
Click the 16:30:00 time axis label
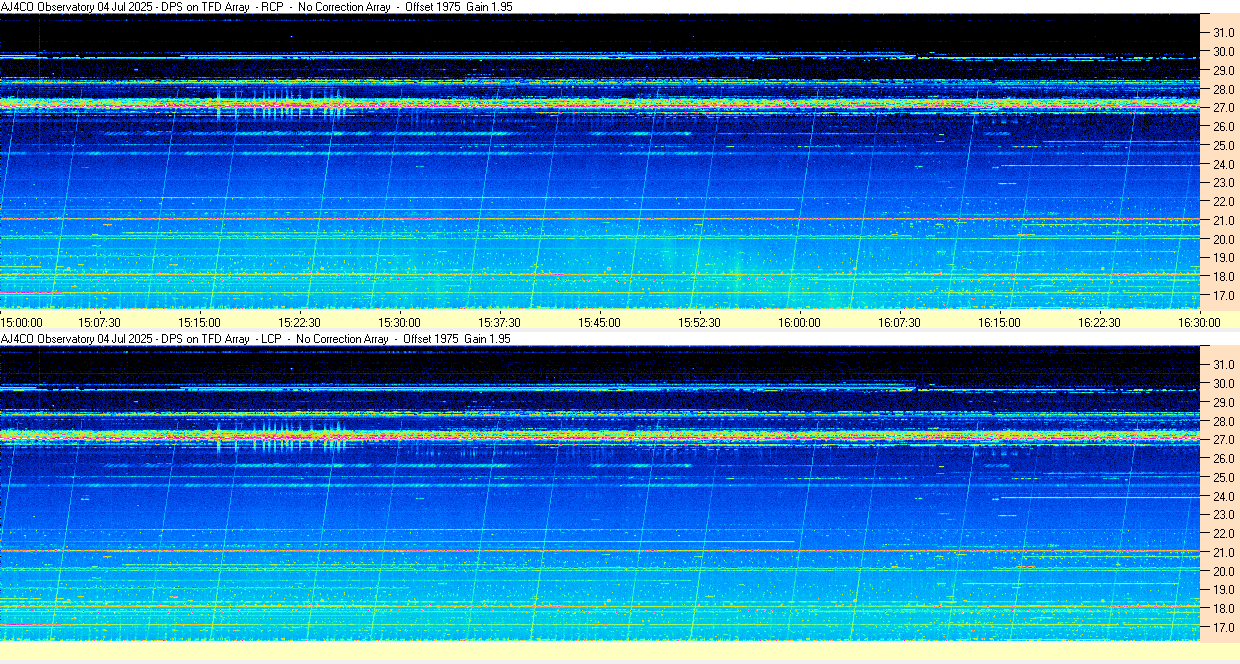point(1199,322)
